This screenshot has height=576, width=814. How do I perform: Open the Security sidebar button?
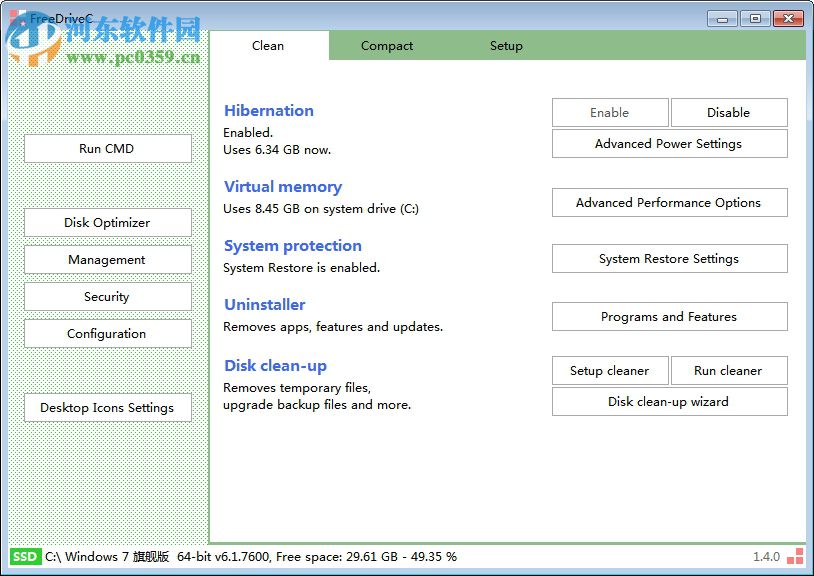(x=107, y=297)
